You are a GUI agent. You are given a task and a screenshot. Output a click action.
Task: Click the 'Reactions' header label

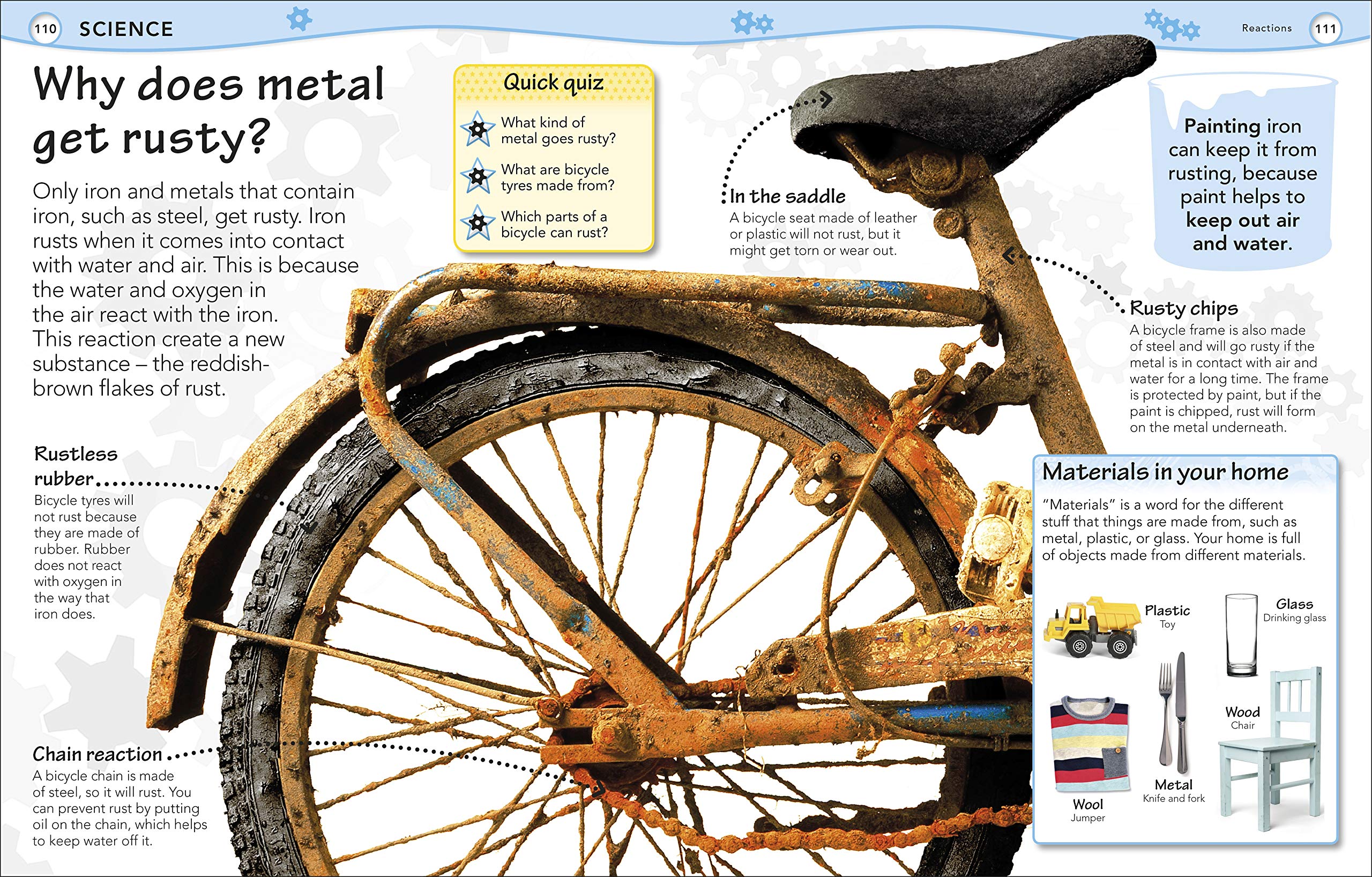[x=1266, y=28]
